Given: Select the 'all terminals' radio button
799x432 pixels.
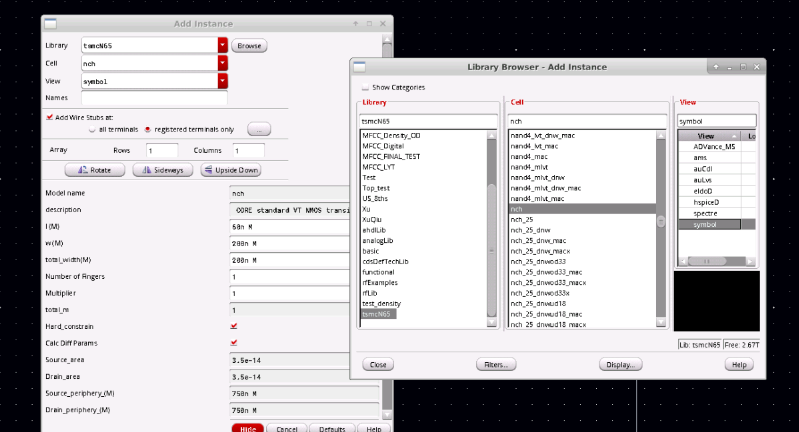Looking at the screenshot, I should [x=93, y=129].
